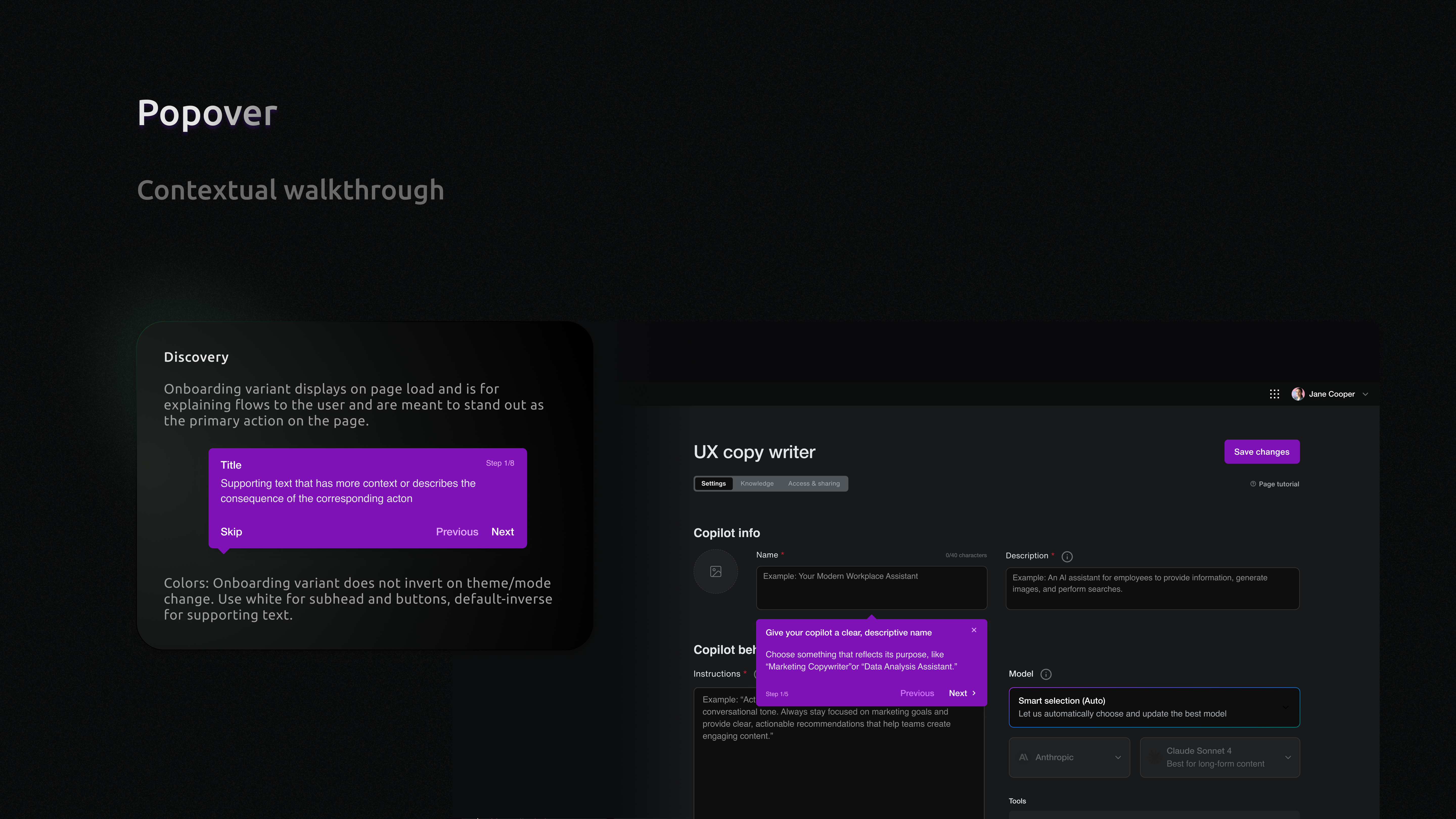Click the copilot image upload placeholder

click(x=716, y=572)
